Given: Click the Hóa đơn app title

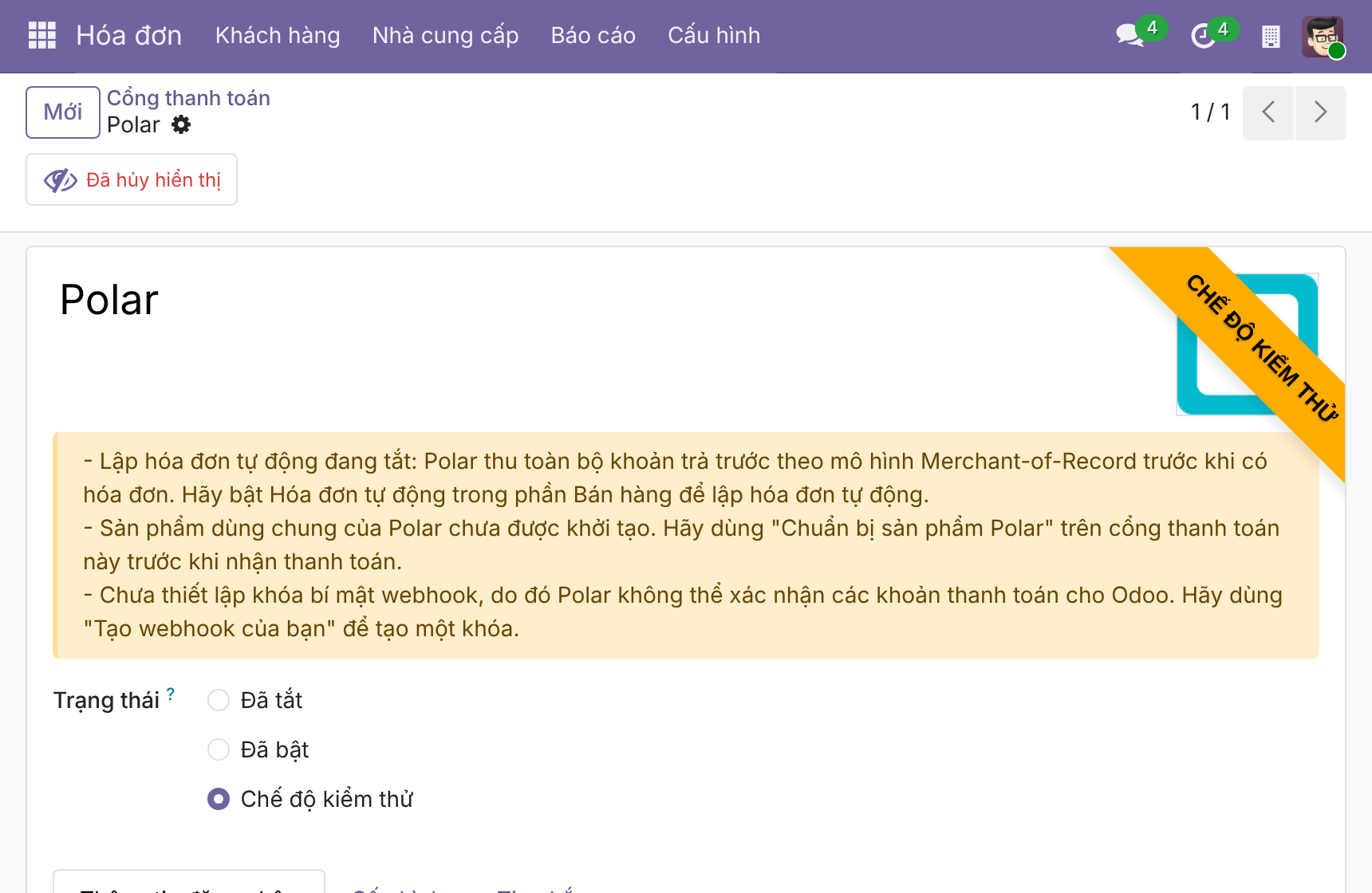Looking at the screenshot, I should 129,36.
